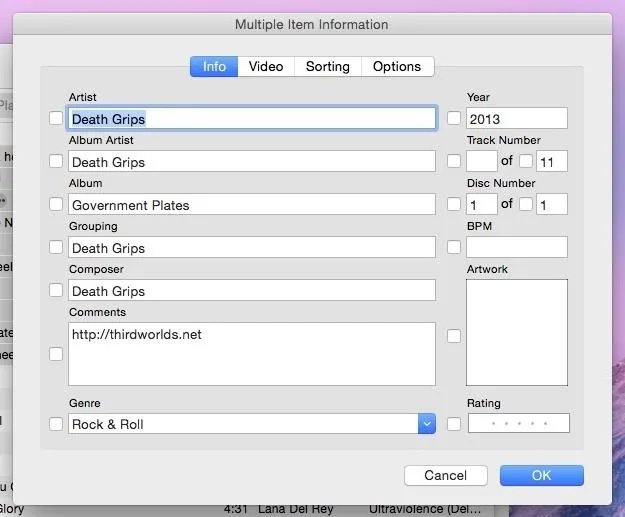
Task: Expand the Genre dropdown arrow
Action: (426, 424)
